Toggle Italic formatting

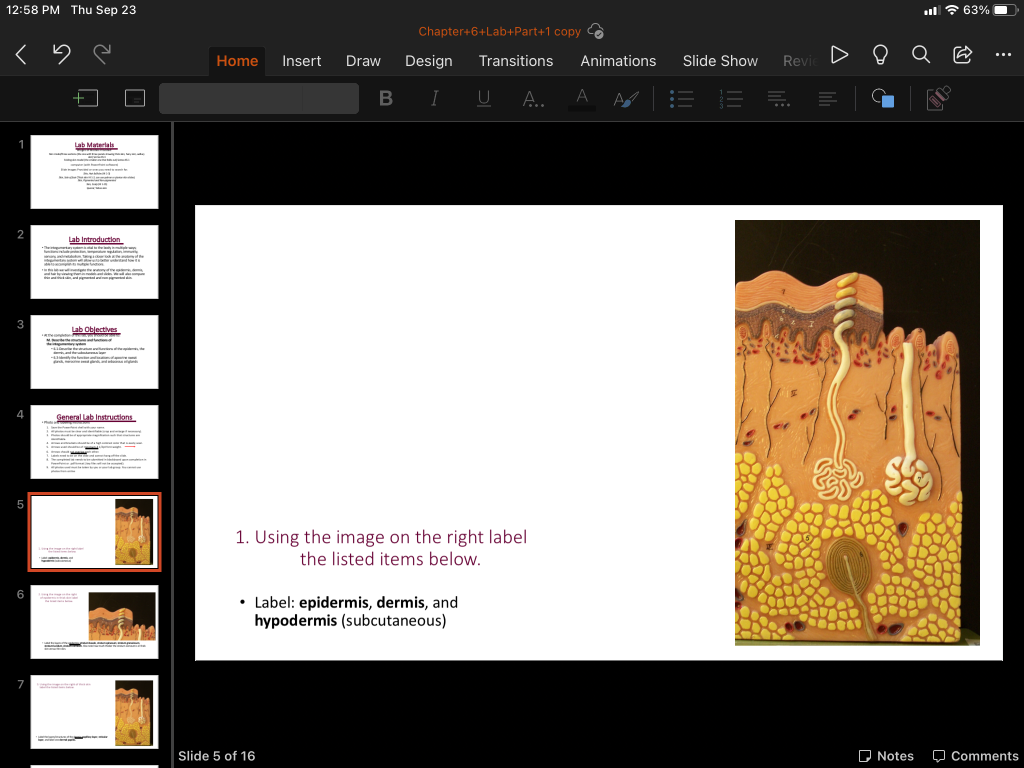point(435,98)
